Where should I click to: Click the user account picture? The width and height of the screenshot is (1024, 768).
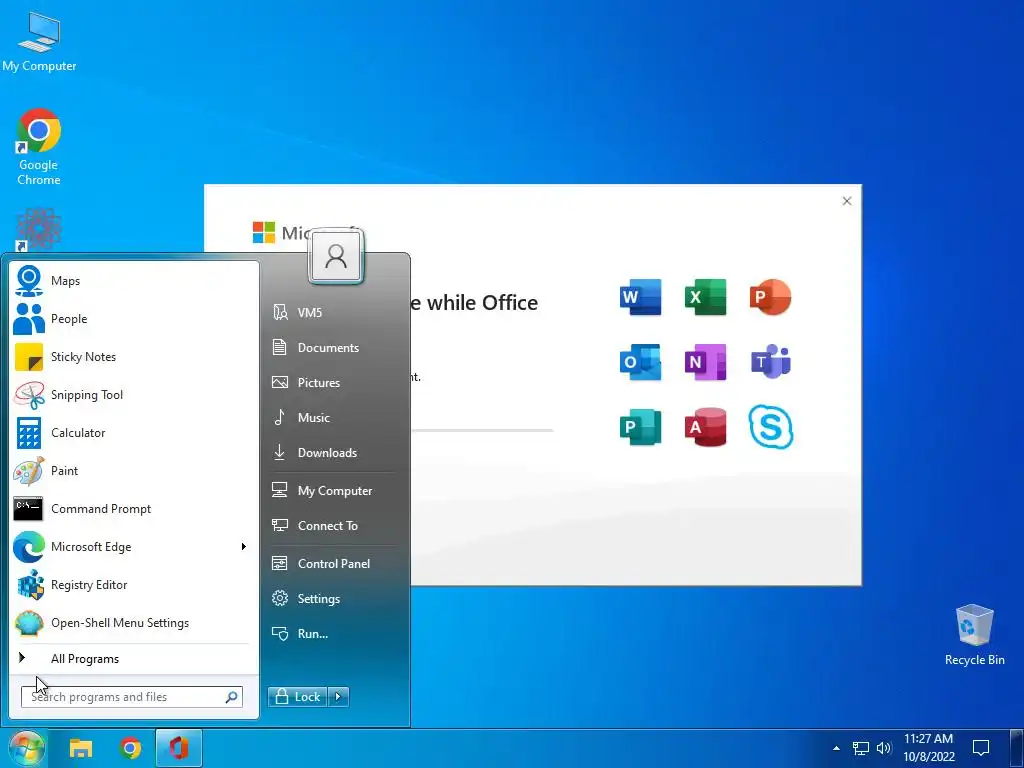pos(336,256)
